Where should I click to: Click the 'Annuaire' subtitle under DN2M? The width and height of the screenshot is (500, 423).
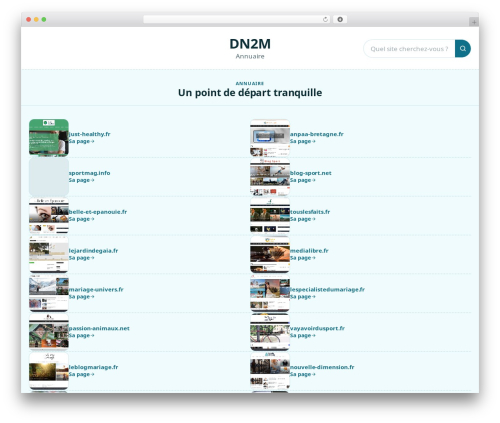250,56
